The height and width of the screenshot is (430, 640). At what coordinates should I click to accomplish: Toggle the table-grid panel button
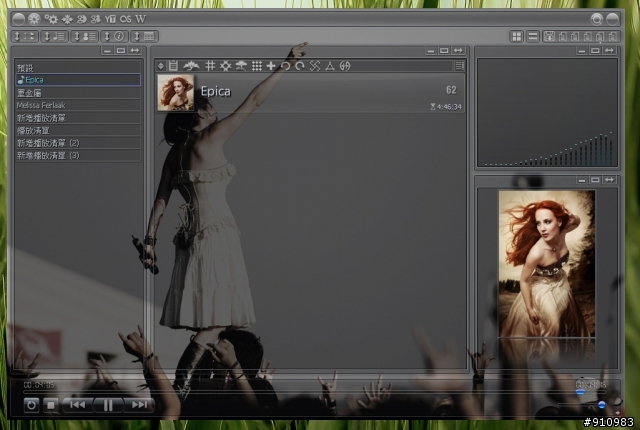[144, 36]
